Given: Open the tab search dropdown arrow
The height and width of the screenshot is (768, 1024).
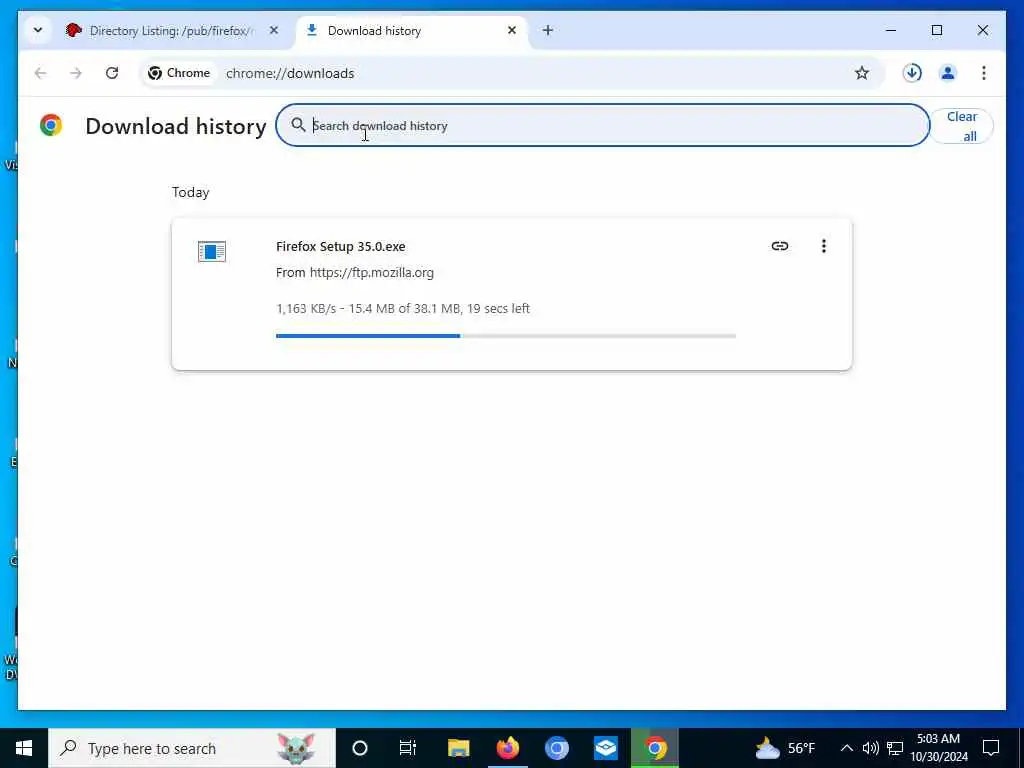Looking at the screenshot, I should point(38,30).
